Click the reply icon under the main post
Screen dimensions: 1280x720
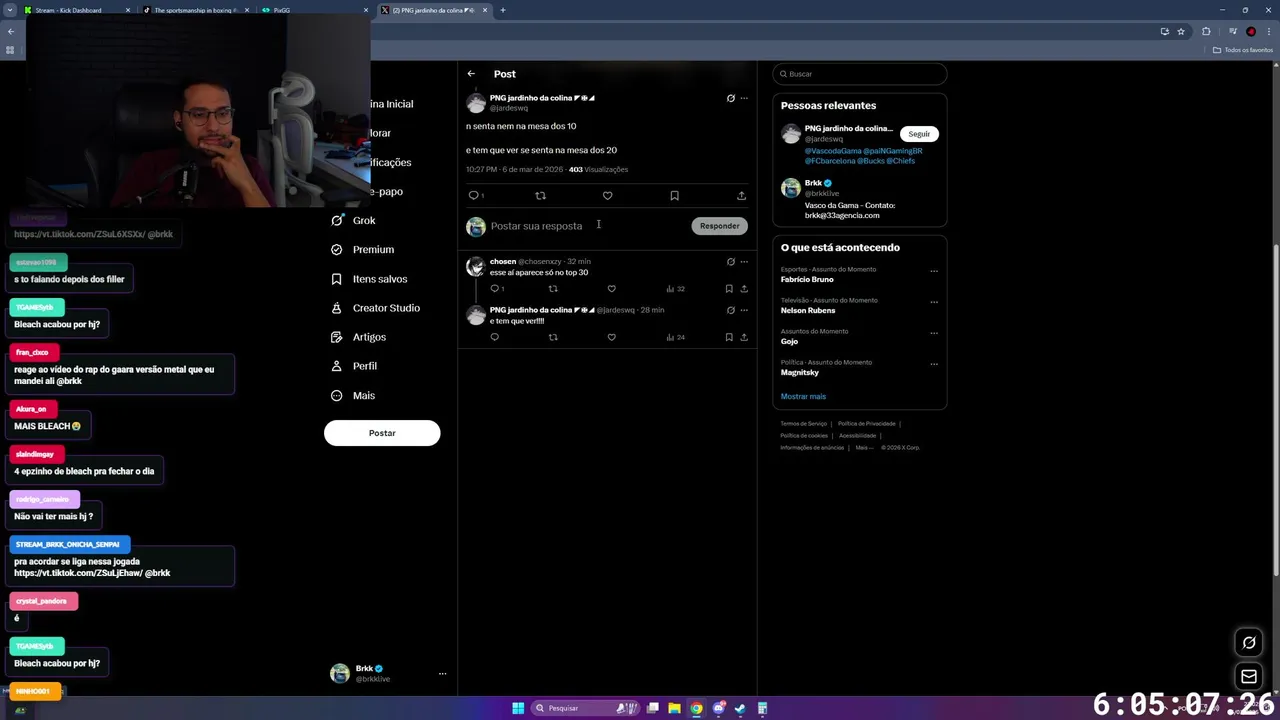click(474, 196)
